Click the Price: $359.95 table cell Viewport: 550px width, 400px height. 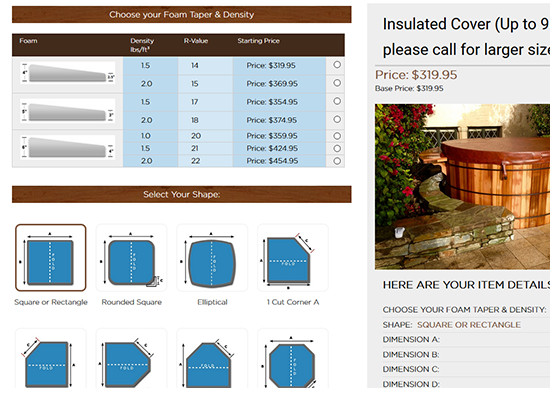click(280, 136)
